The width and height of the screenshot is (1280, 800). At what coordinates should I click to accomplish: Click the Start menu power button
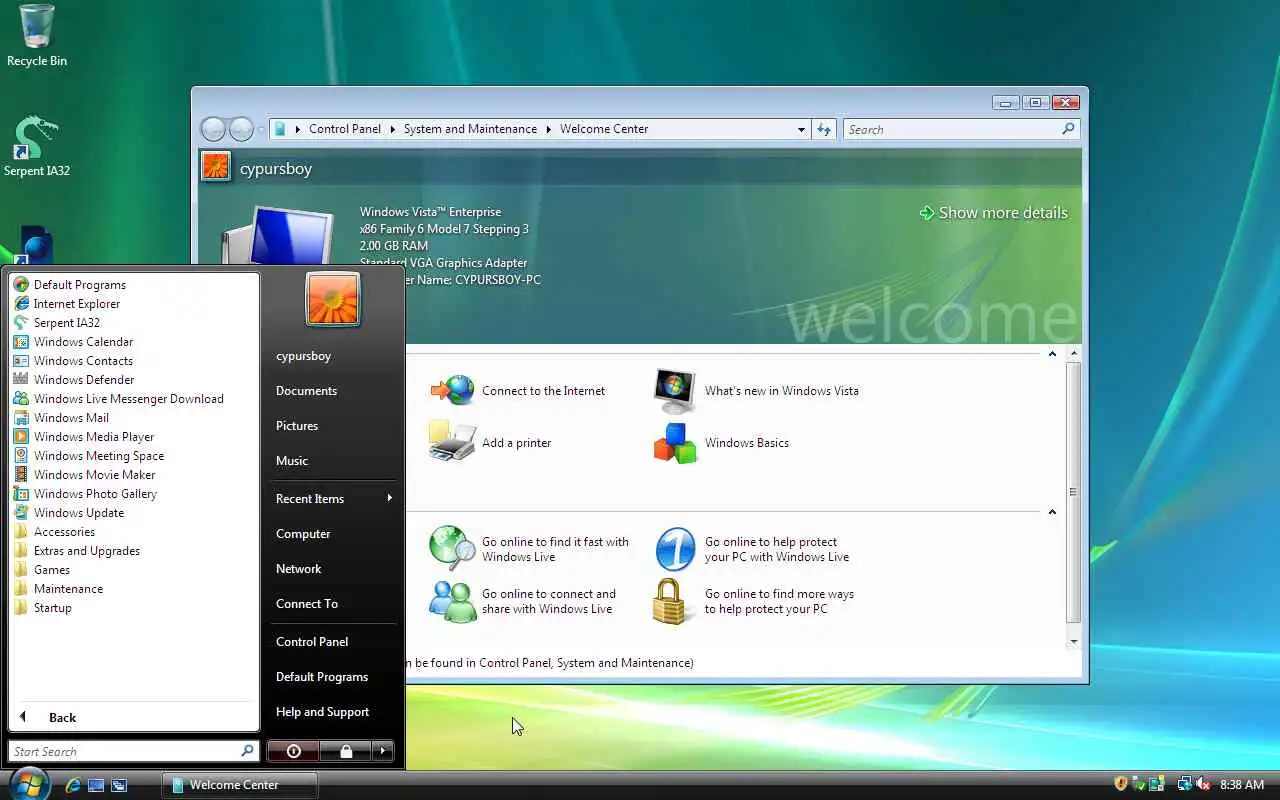[x=293, y=751]
